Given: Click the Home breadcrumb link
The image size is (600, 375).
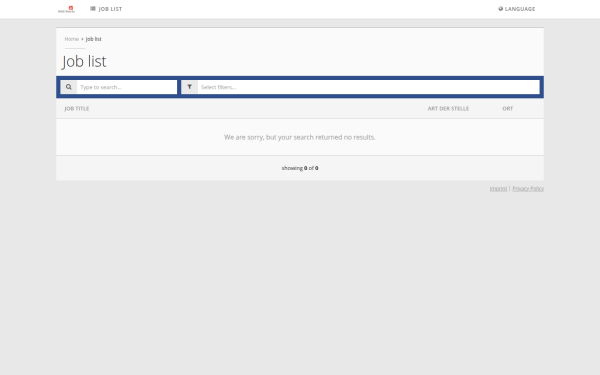Looking at the screenshot, I should (x=72, y=39).
